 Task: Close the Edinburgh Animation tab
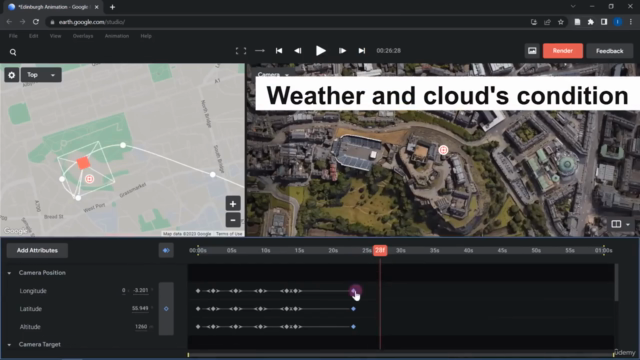tap(97, 7)
